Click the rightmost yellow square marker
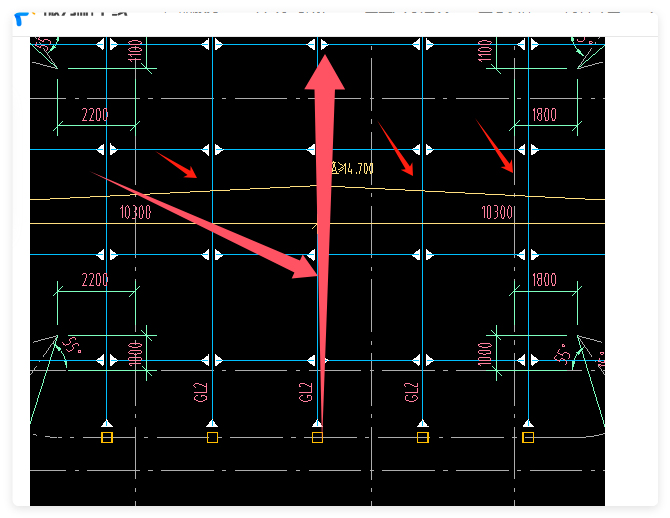Screen dimensions: 670x518 point(528,437)
